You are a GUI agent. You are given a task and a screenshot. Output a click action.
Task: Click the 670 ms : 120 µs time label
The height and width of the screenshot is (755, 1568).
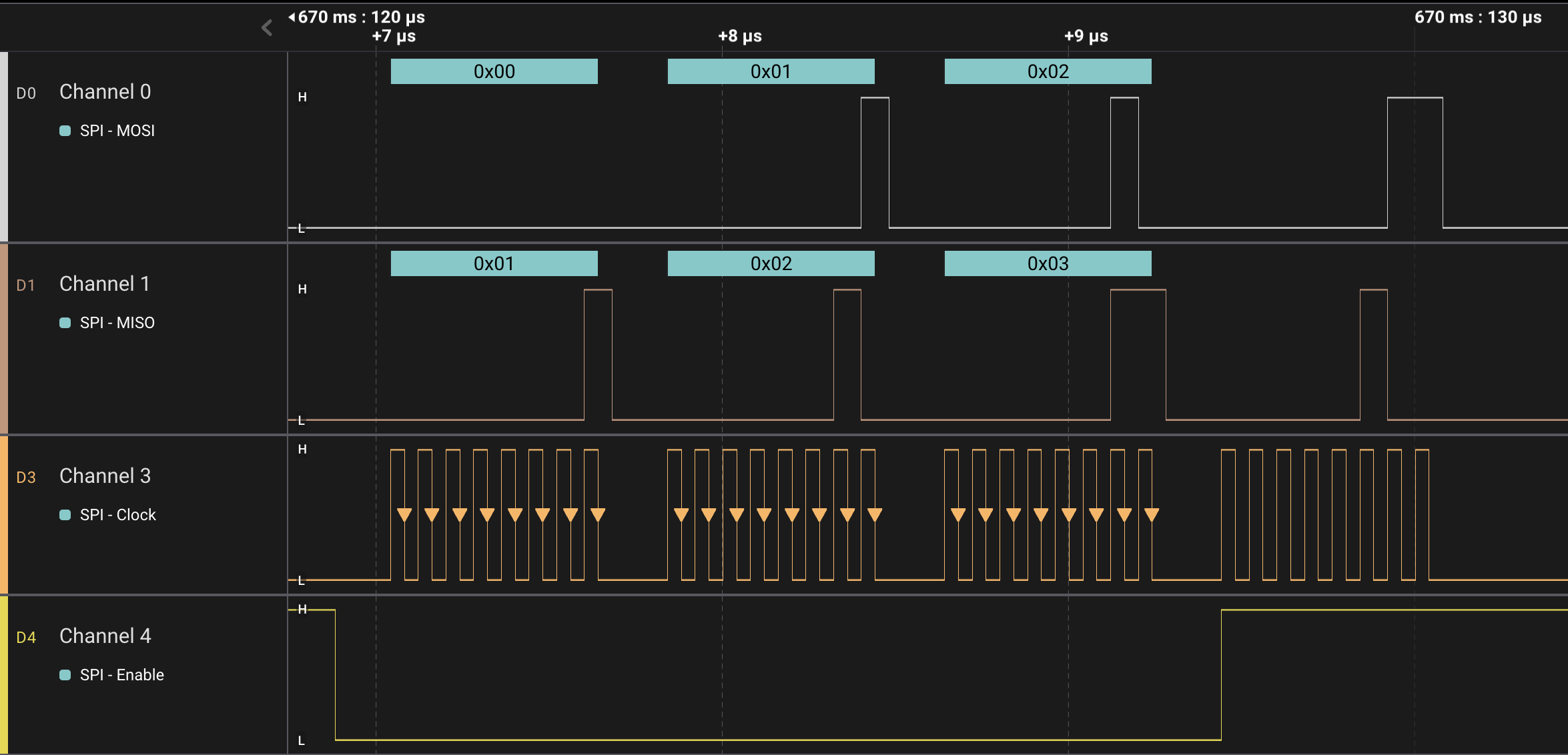click(x=361, y=17)
